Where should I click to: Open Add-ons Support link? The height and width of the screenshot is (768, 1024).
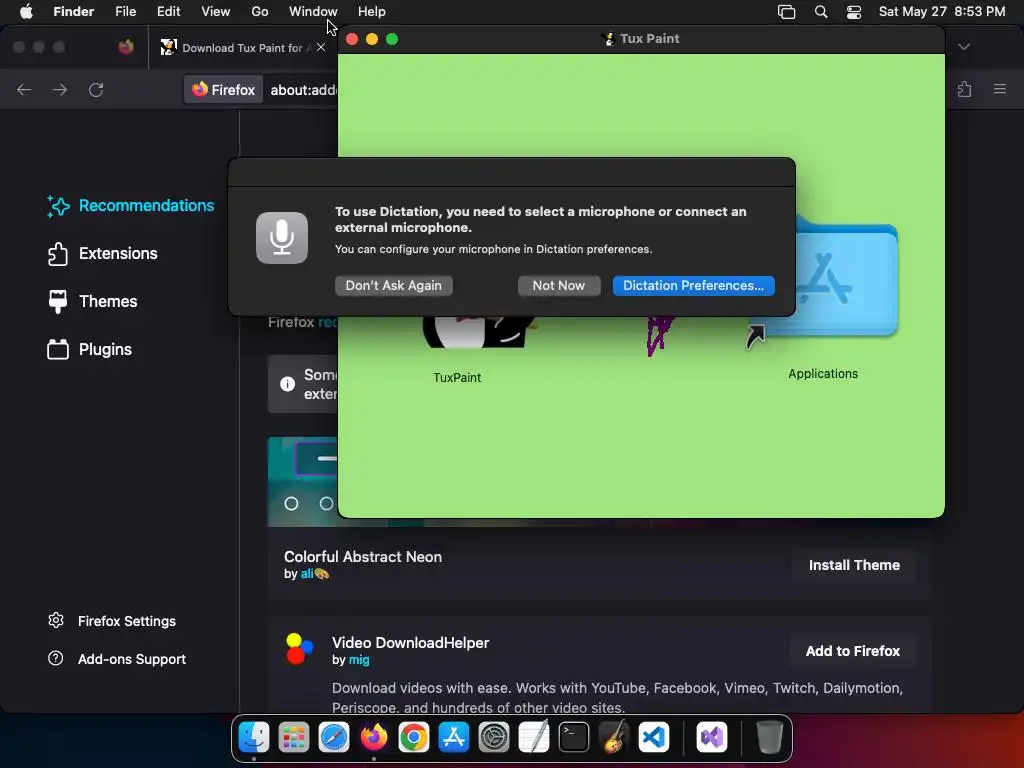click(118, 659)
